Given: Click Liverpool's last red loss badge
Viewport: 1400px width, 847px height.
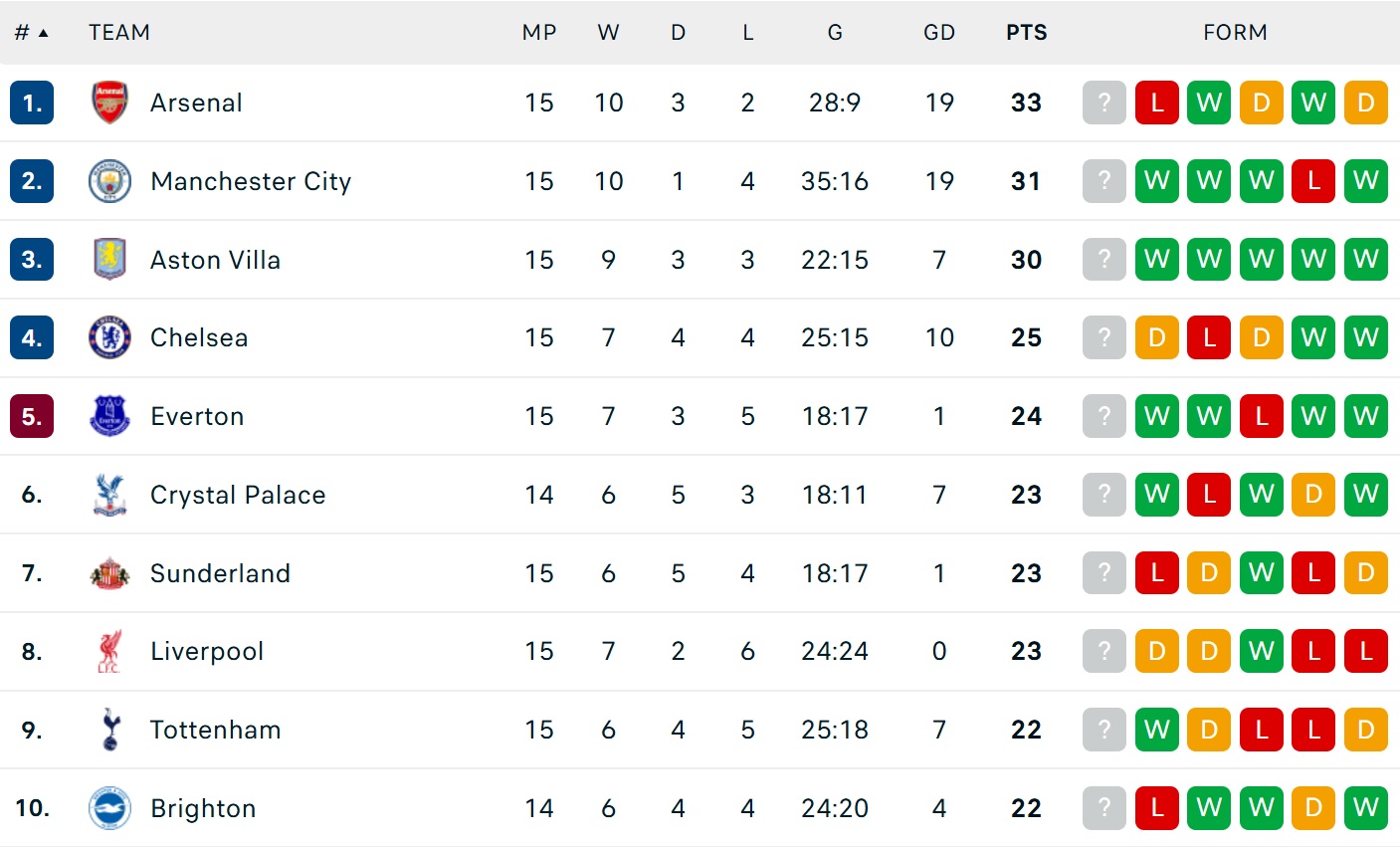Looking at the screenshot, I should 1365,651.
